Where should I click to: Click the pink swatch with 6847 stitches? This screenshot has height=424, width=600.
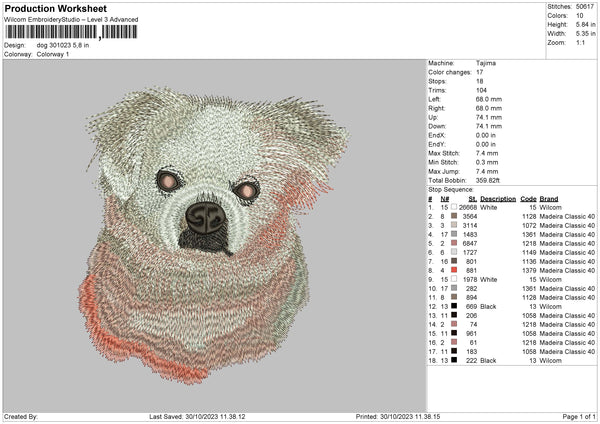(453, 243)
